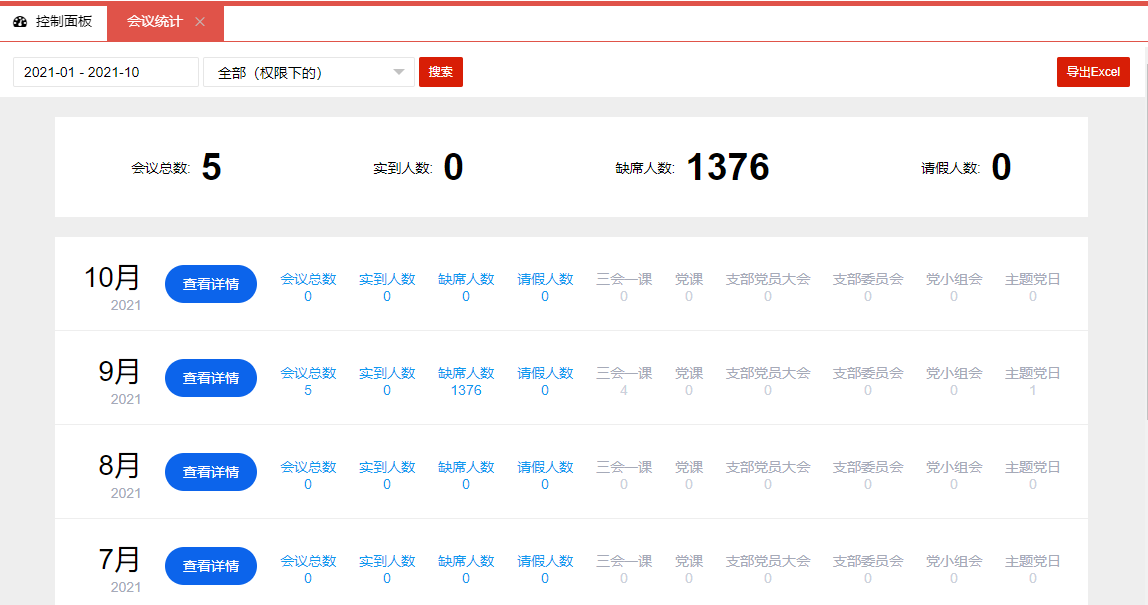This screenshot has width=1148, height=605.
Task: View details for 10月 2021
Action: [210, 284]
